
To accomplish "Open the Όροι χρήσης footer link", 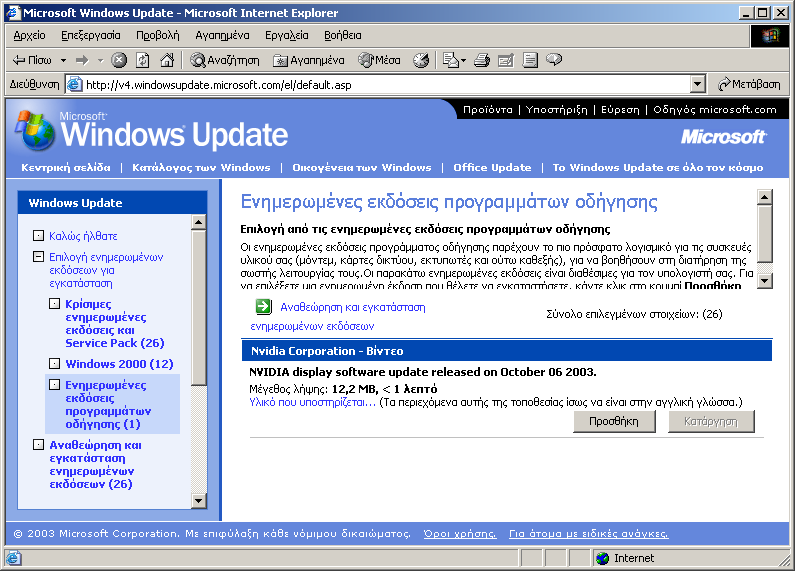I will [x=460, y=533].
